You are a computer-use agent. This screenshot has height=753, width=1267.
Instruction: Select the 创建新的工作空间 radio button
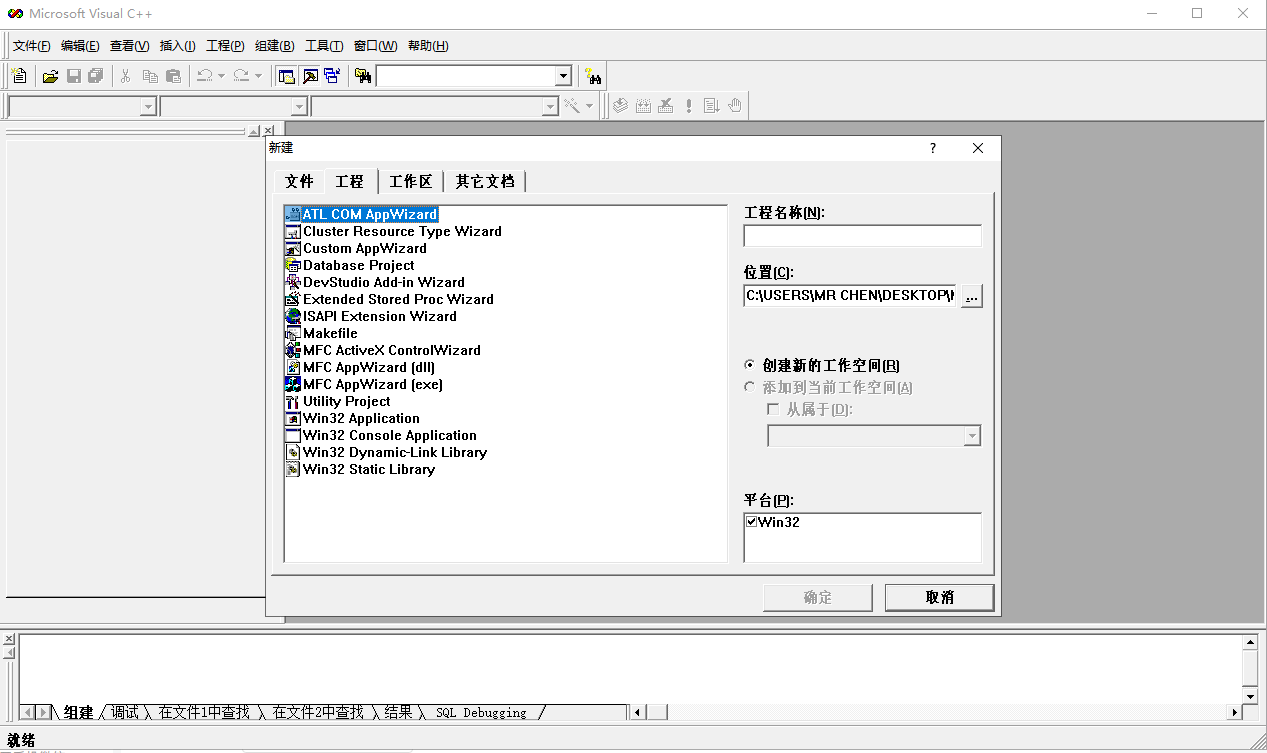(749, 365)
